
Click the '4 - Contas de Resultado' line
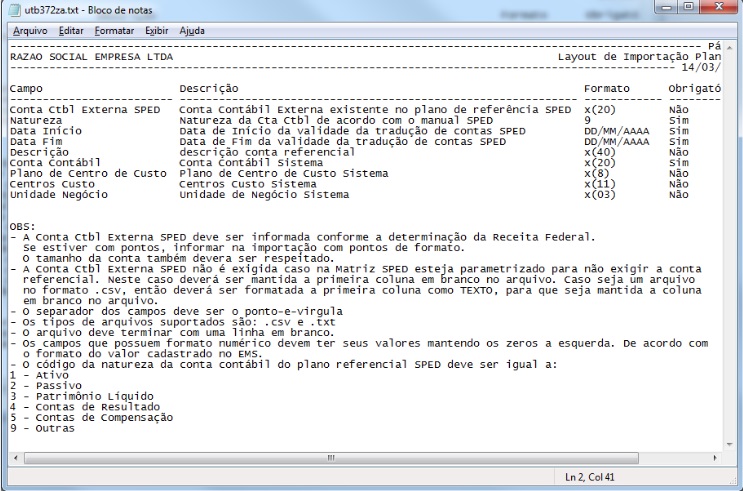85,407
